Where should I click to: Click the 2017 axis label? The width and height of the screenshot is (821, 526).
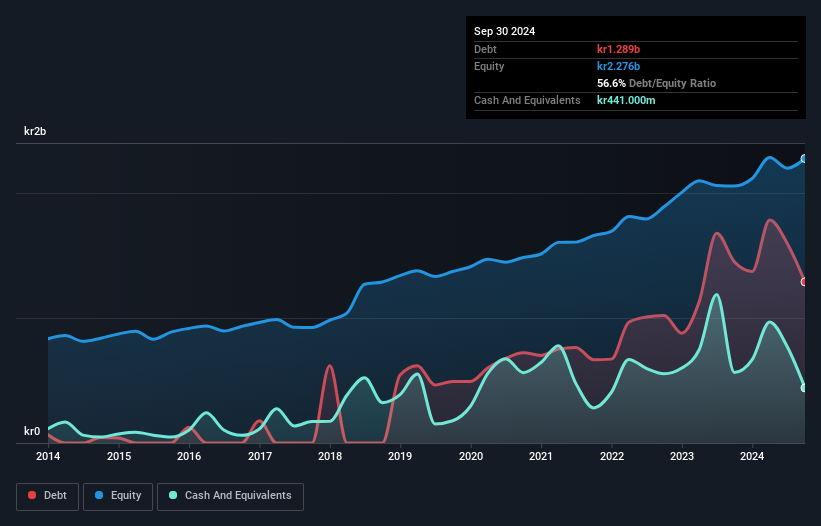pyautogui.click(x=260, y=456)
